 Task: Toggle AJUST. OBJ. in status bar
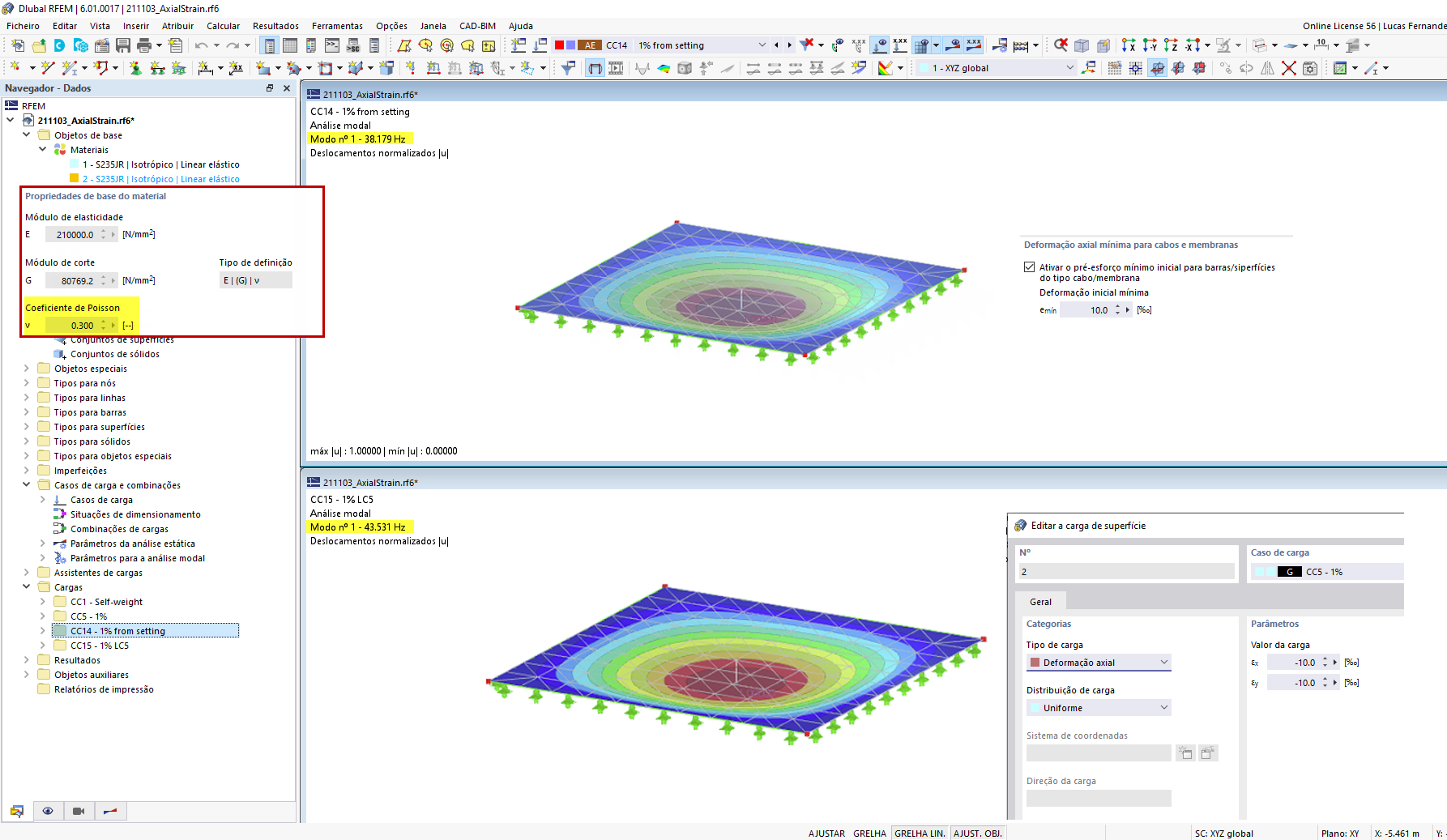(978, 834)
